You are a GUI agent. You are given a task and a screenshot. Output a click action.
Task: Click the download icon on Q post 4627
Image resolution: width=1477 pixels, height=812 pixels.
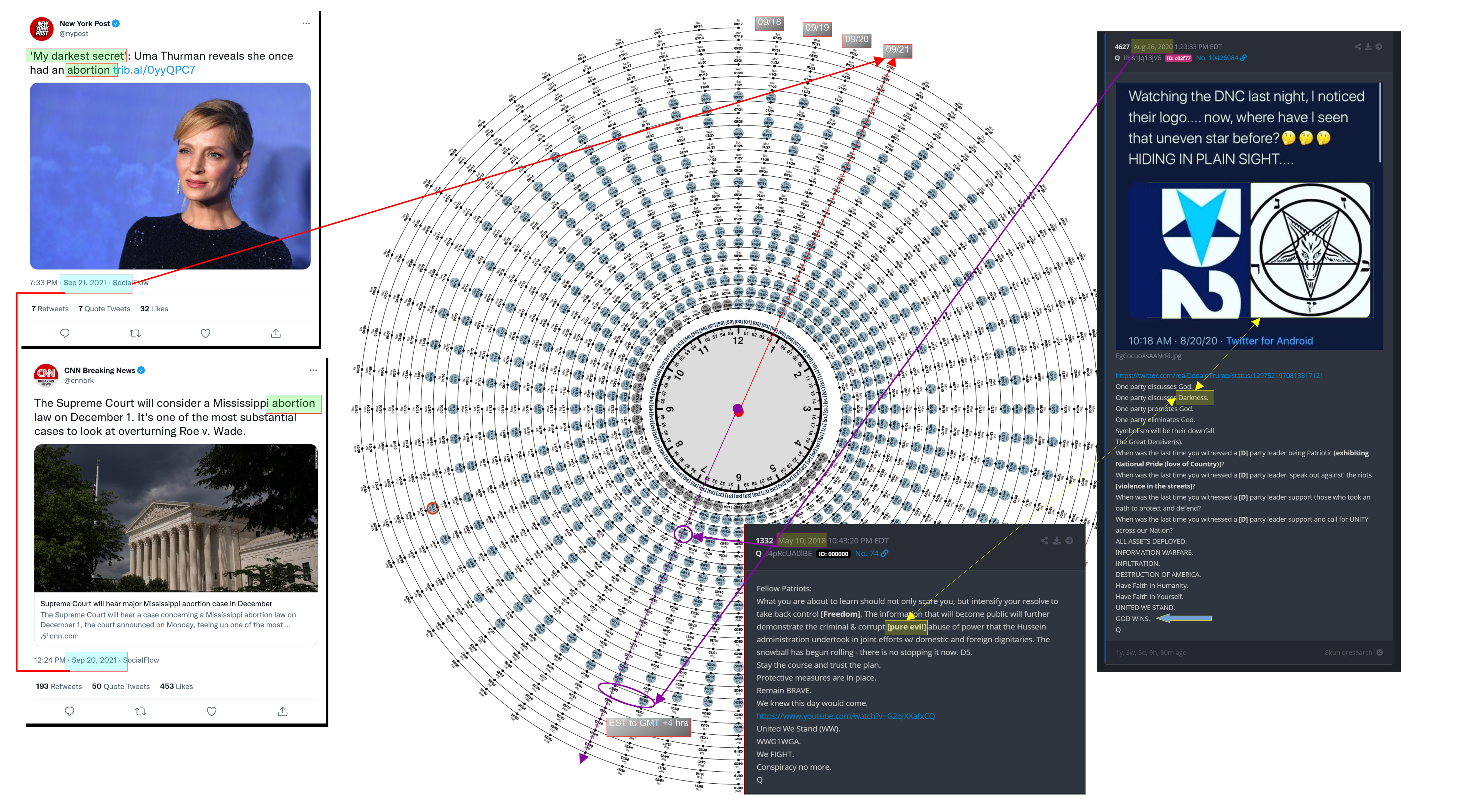pos(1368,47)
